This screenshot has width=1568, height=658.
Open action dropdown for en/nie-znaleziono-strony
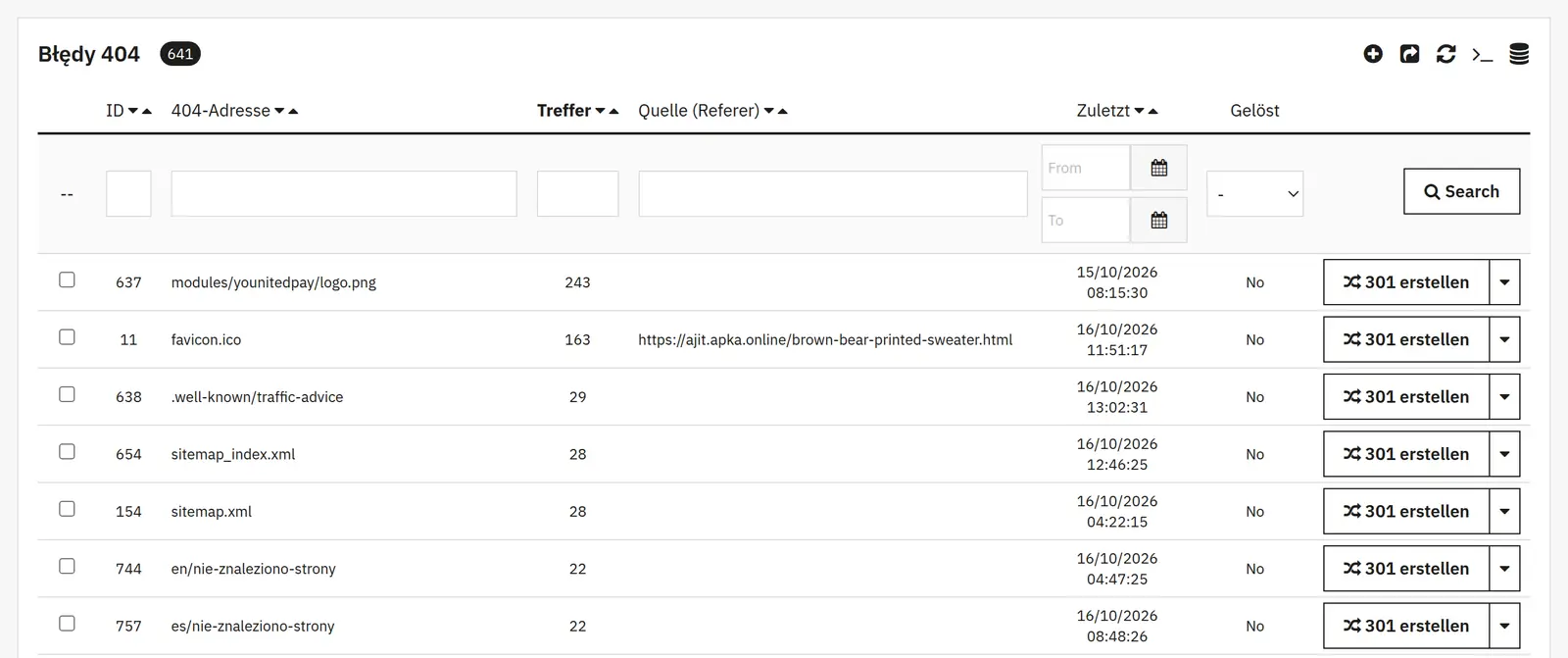coord(1505,569)
